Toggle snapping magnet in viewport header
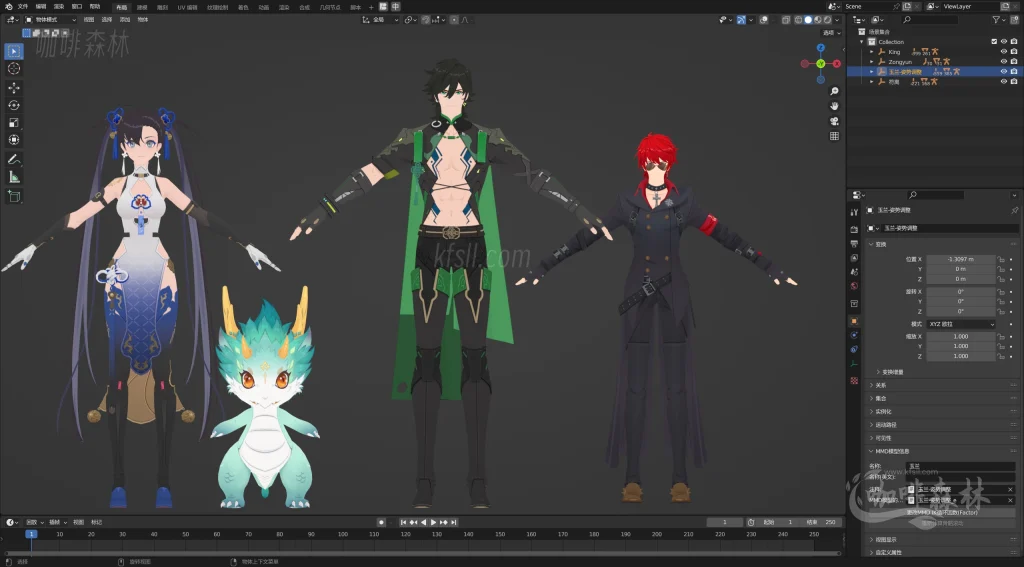This screenshot has width=1024, height=567. (426, 20)
